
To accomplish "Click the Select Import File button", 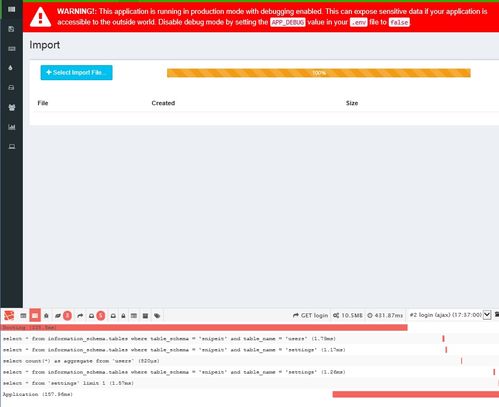I will (x=76, y=72).
